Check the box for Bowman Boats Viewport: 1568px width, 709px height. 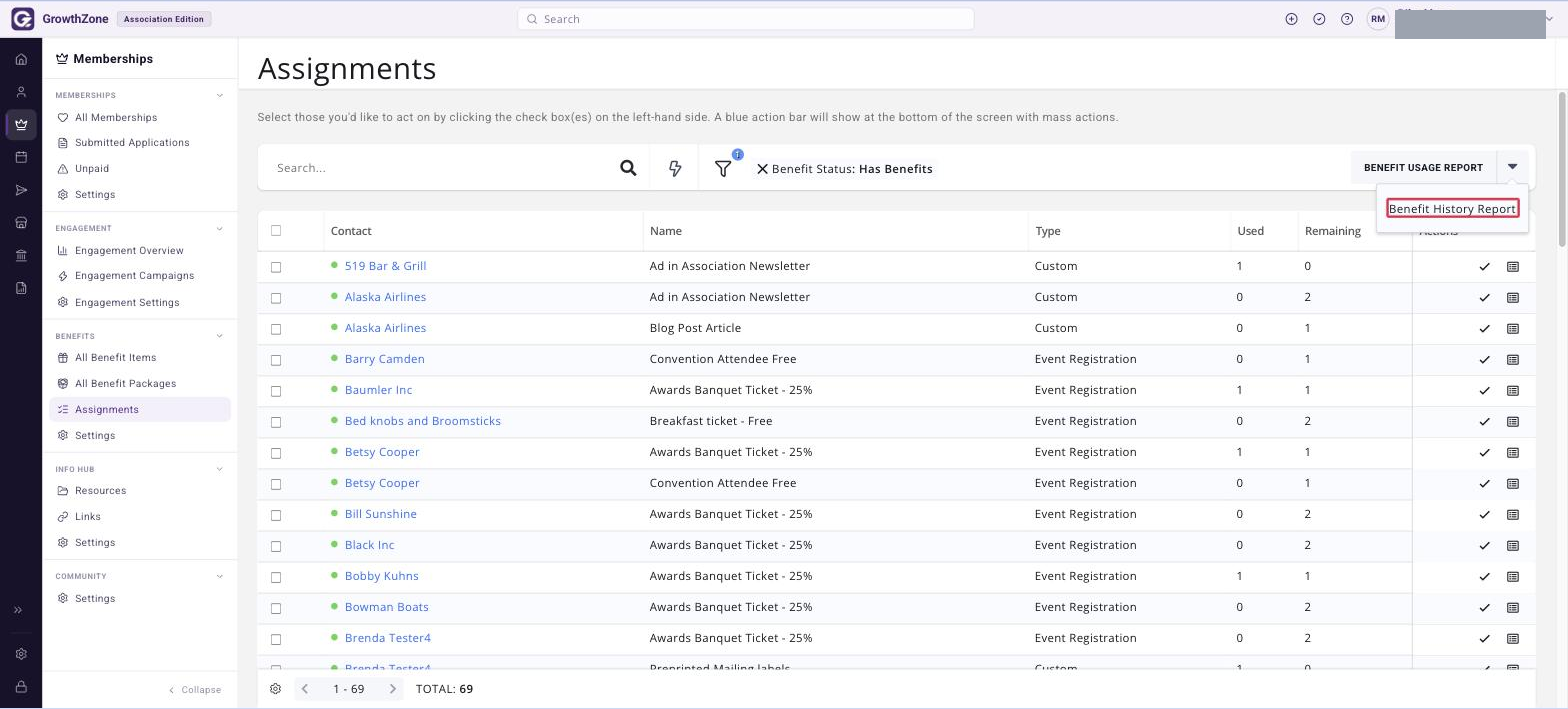276,608
